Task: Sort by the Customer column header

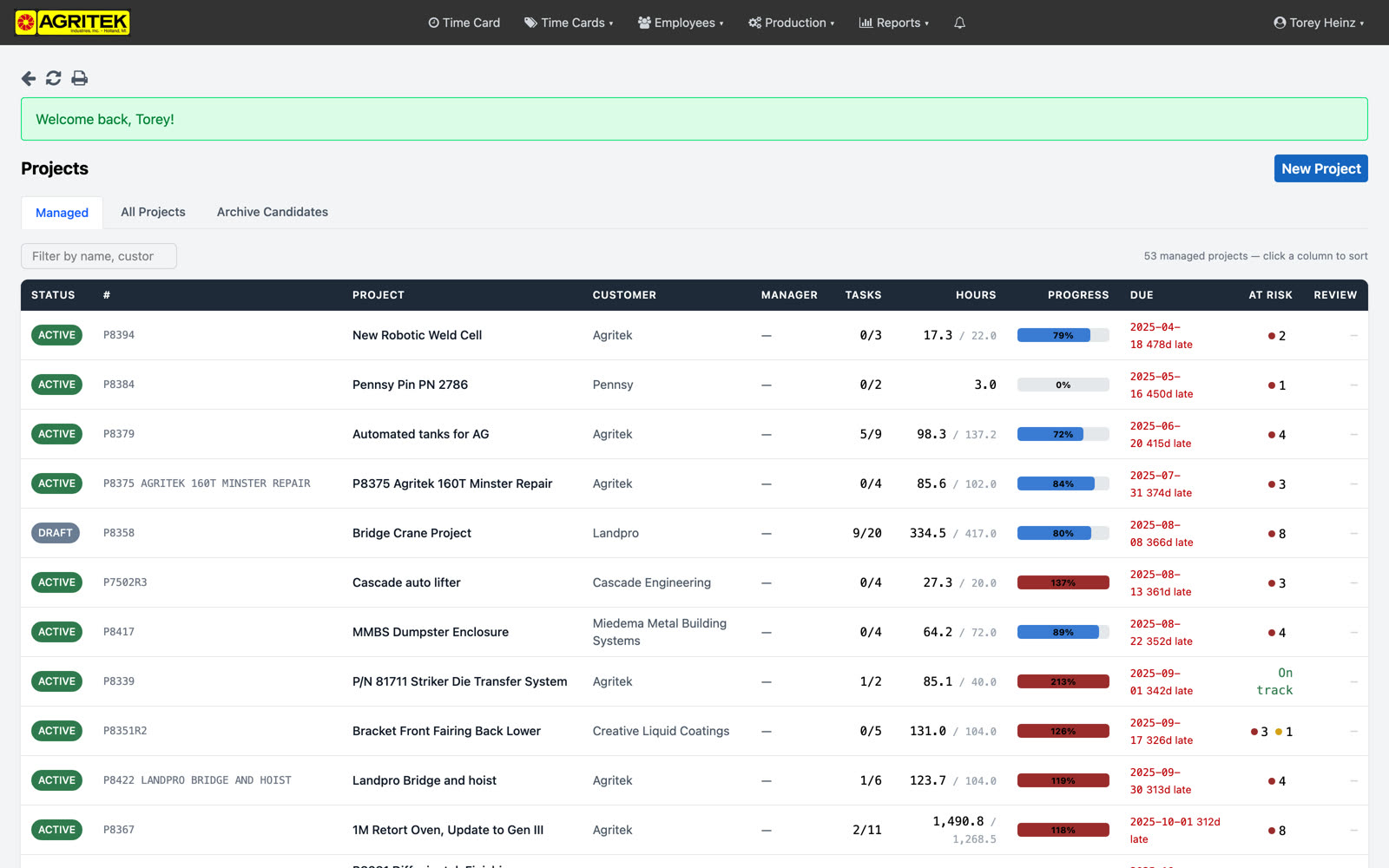Action: coord(624,295)
